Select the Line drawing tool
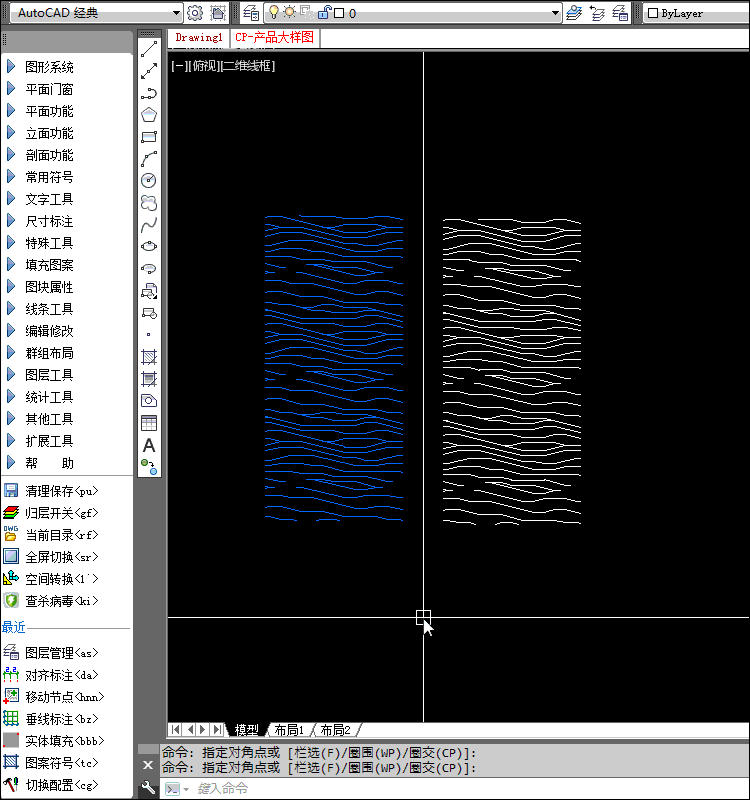The width and height of the screenshot is (750, 800). [149, 49]
